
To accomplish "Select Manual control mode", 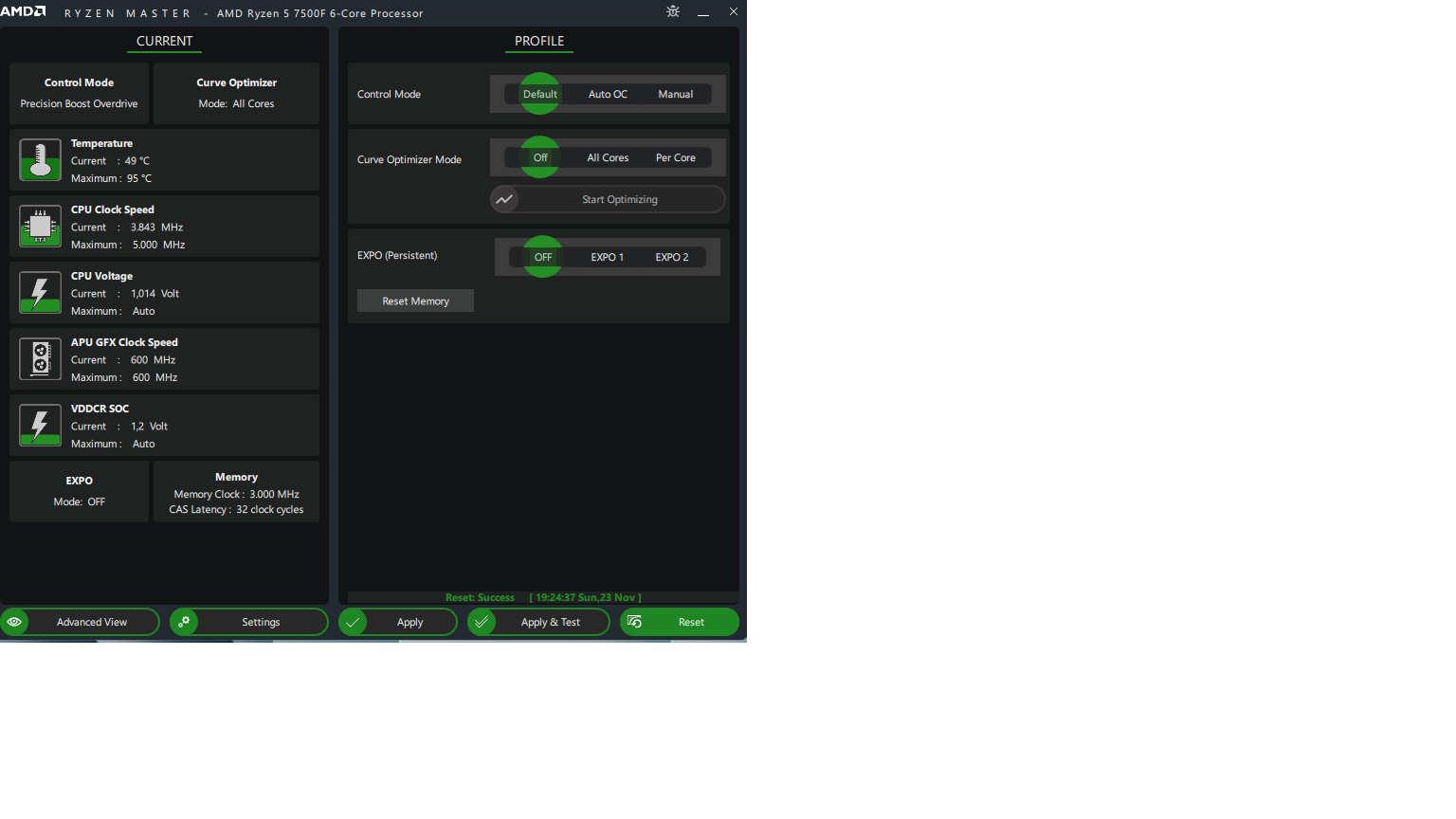I will coord(676,94).
